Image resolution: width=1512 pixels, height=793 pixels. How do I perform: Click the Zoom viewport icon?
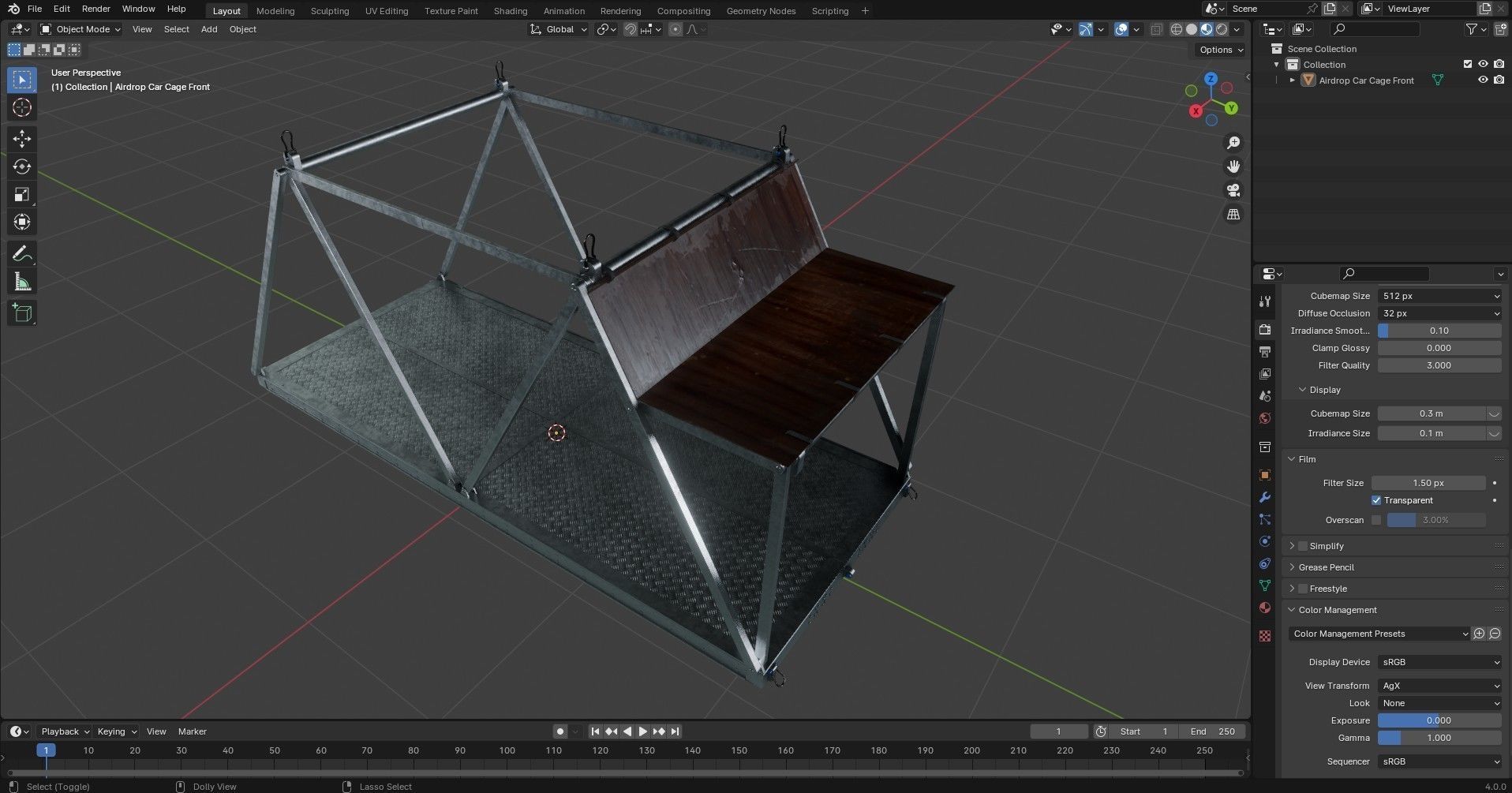pyautogui.click(x=1233, y=143)
